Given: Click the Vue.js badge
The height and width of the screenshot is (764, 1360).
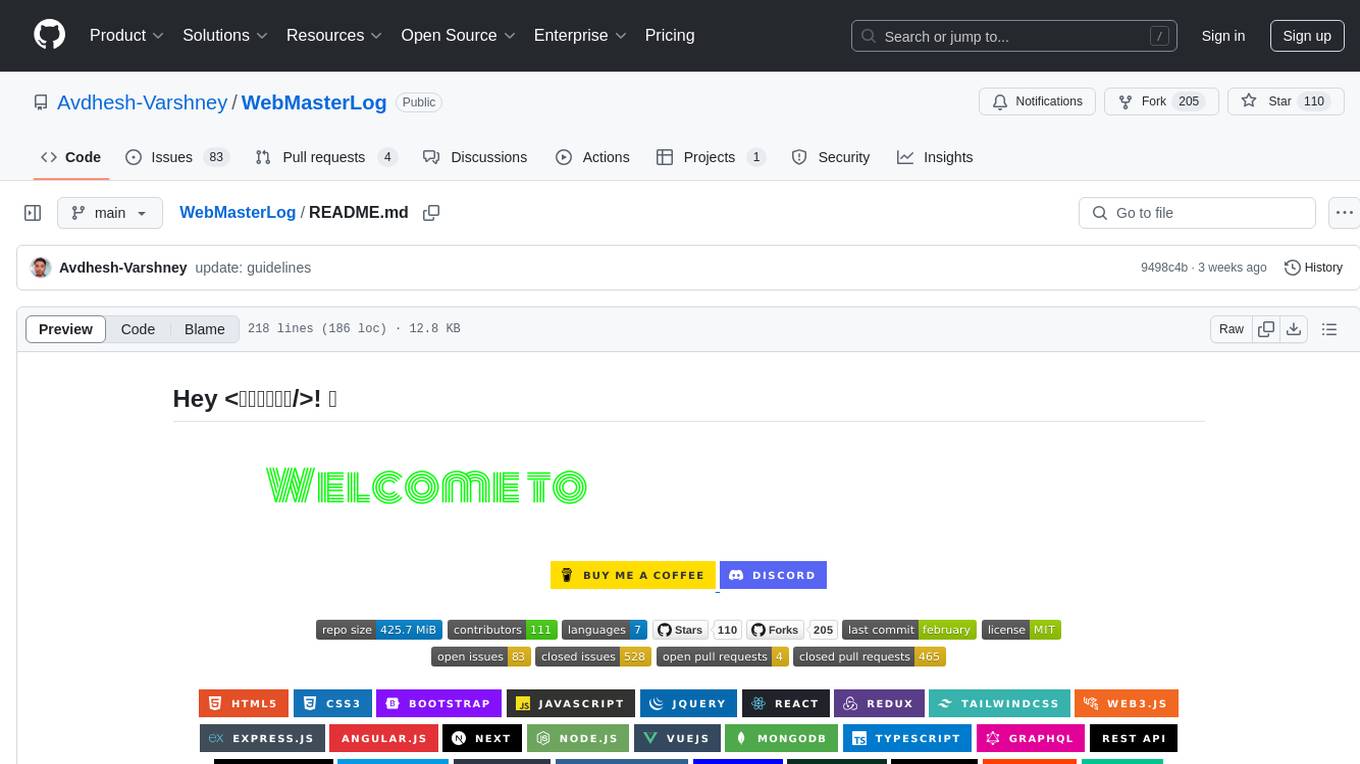Looking at the screenshot, I should point(677,738).
